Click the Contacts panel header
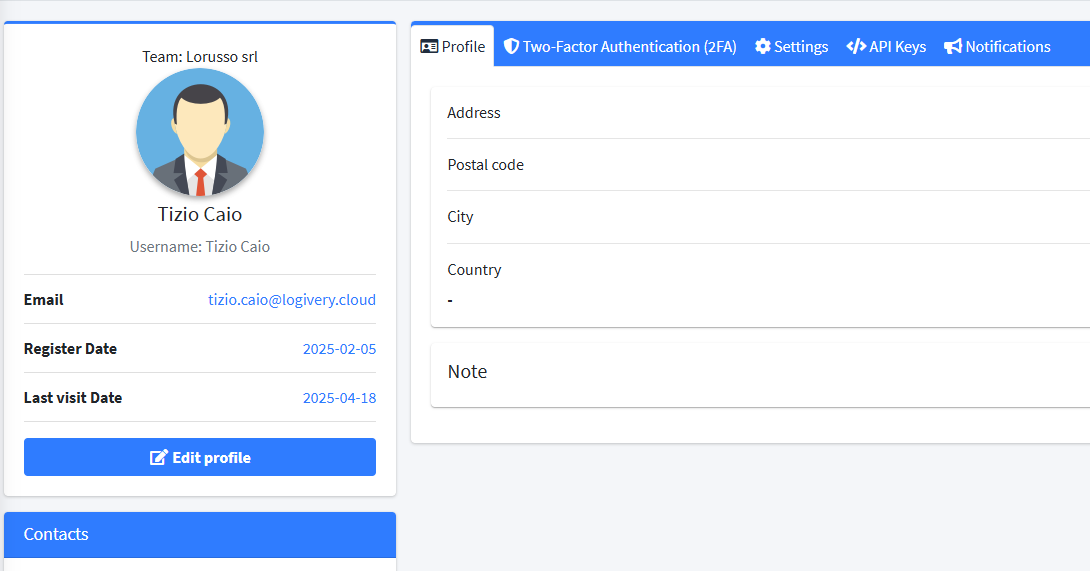 point(200,534)
